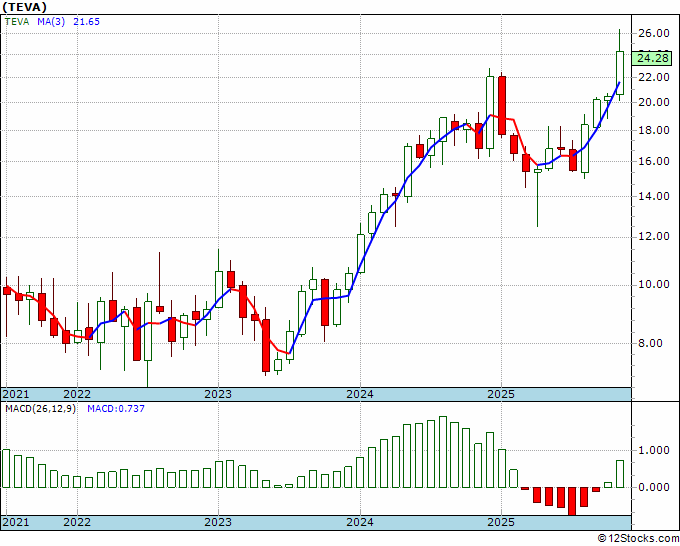Click the 12.00 price axis label

pos(653,237)
